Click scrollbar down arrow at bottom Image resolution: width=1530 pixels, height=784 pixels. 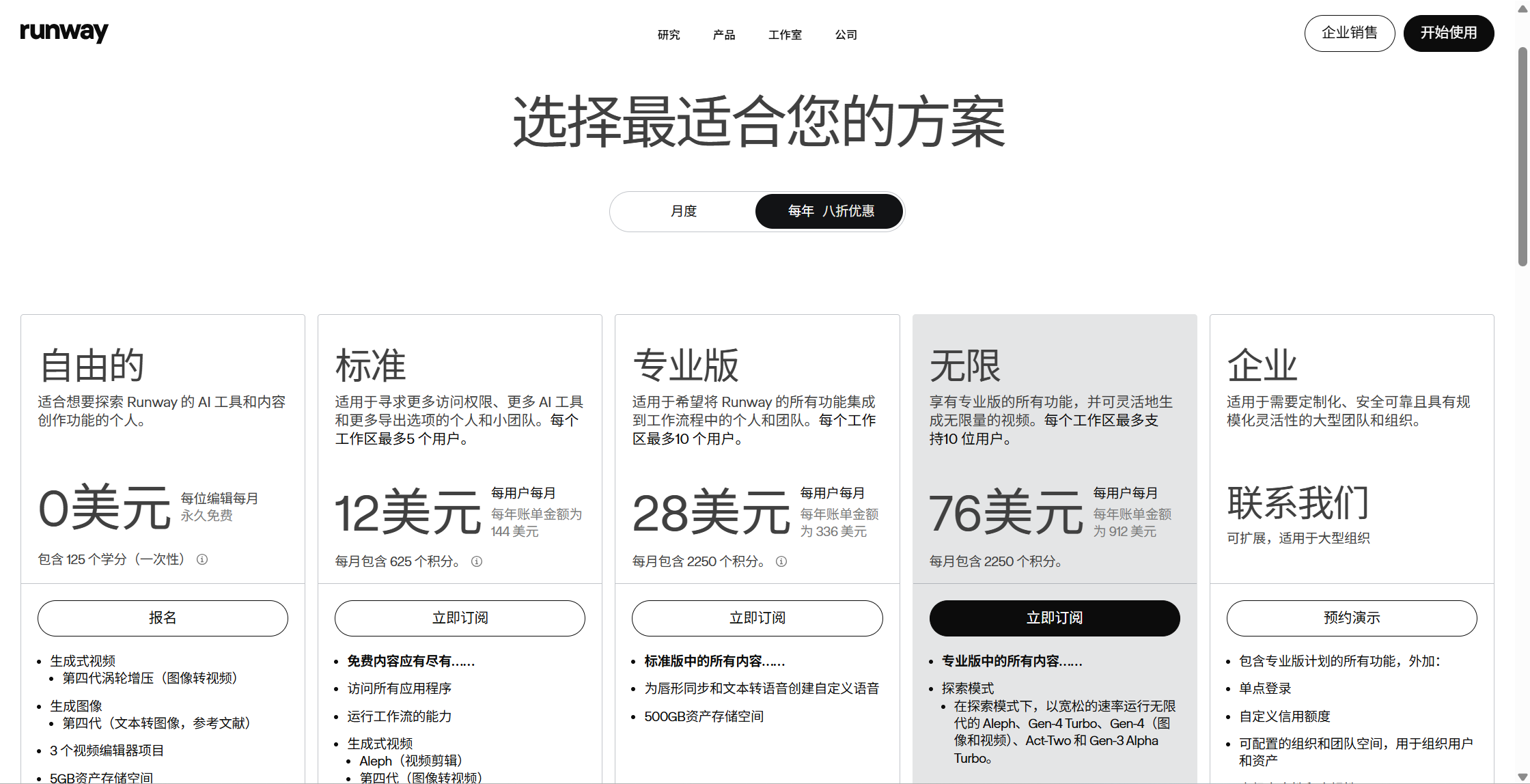tap(1522, 777)
